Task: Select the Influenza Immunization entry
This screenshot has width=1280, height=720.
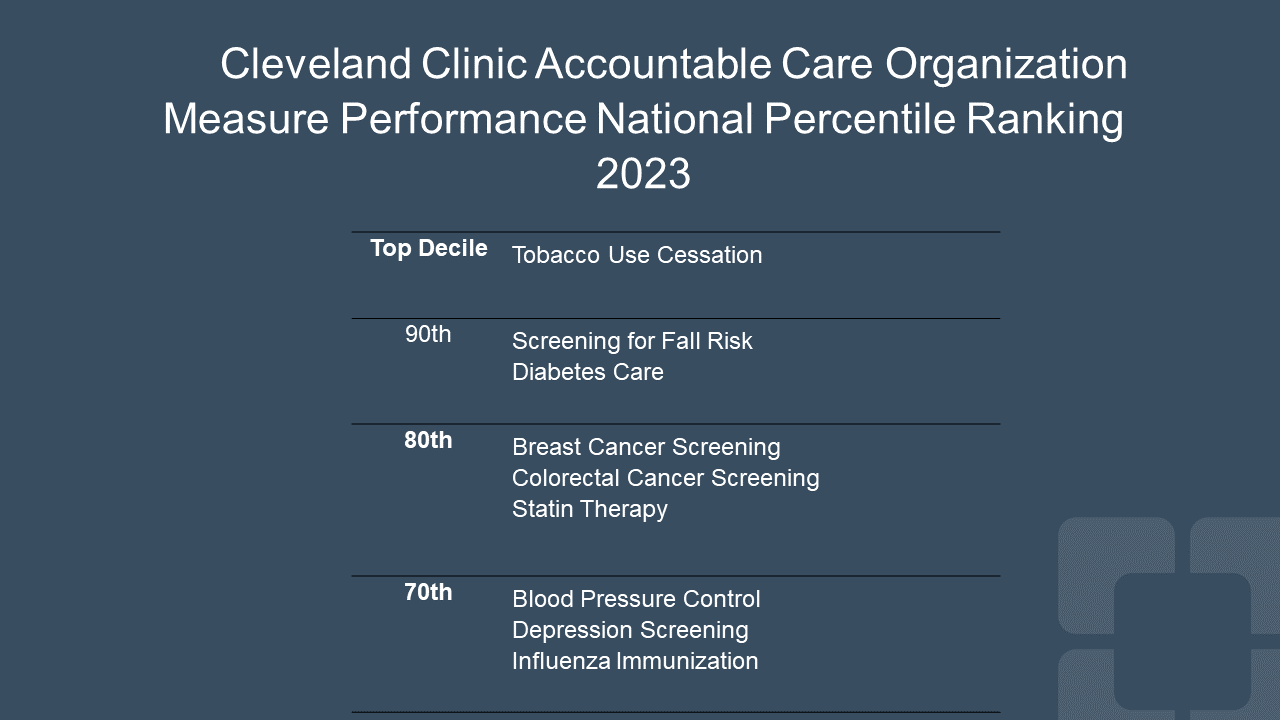Action: click(635, 661)
